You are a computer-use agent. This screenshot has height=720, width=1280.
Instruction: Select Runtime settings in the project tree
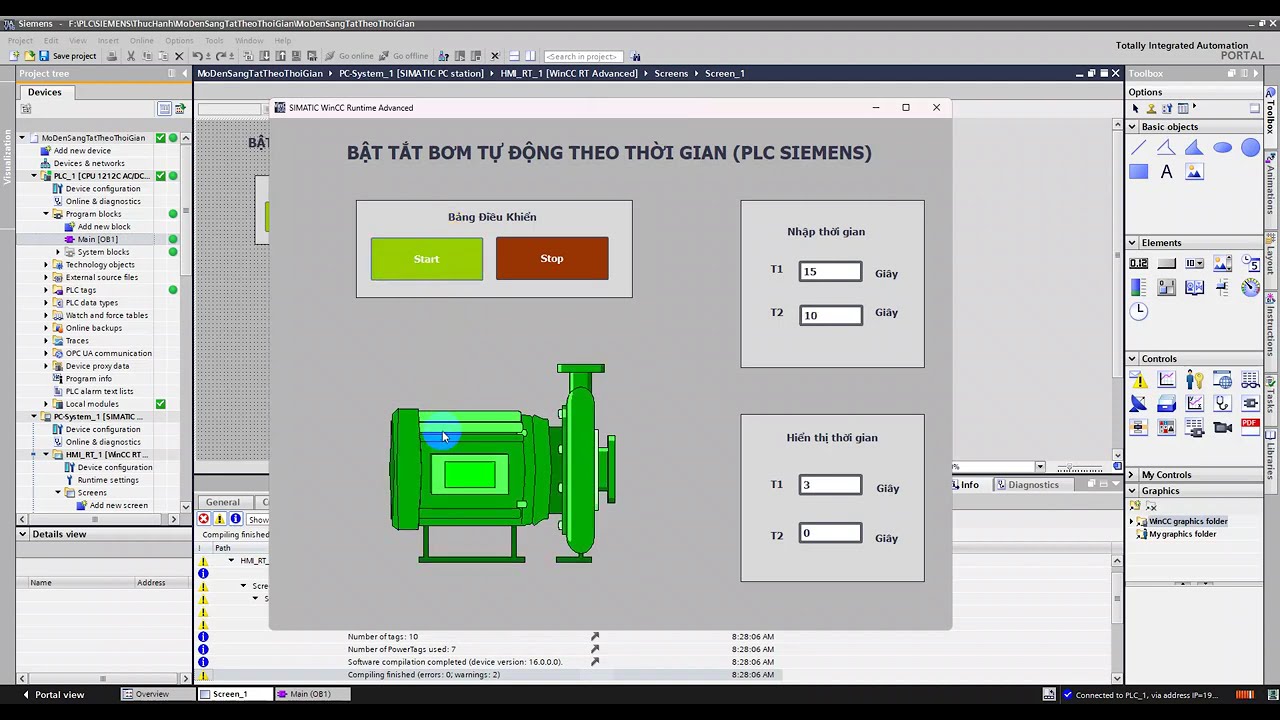click(108, 480)
